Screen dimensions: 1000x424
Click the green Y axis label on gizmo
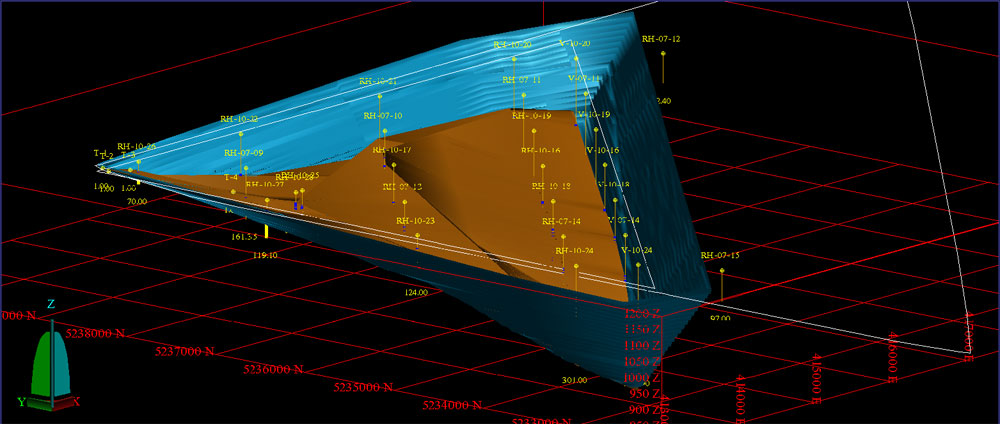coord(20,402)
